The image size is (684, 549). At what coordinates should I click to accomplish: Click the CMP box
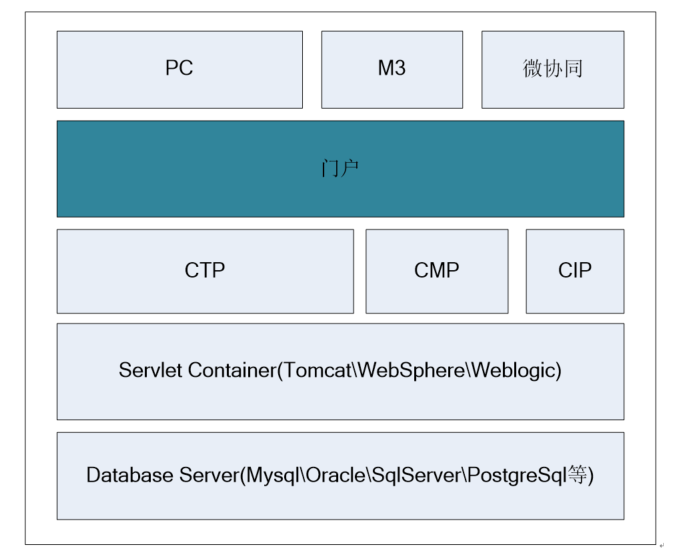436,271
